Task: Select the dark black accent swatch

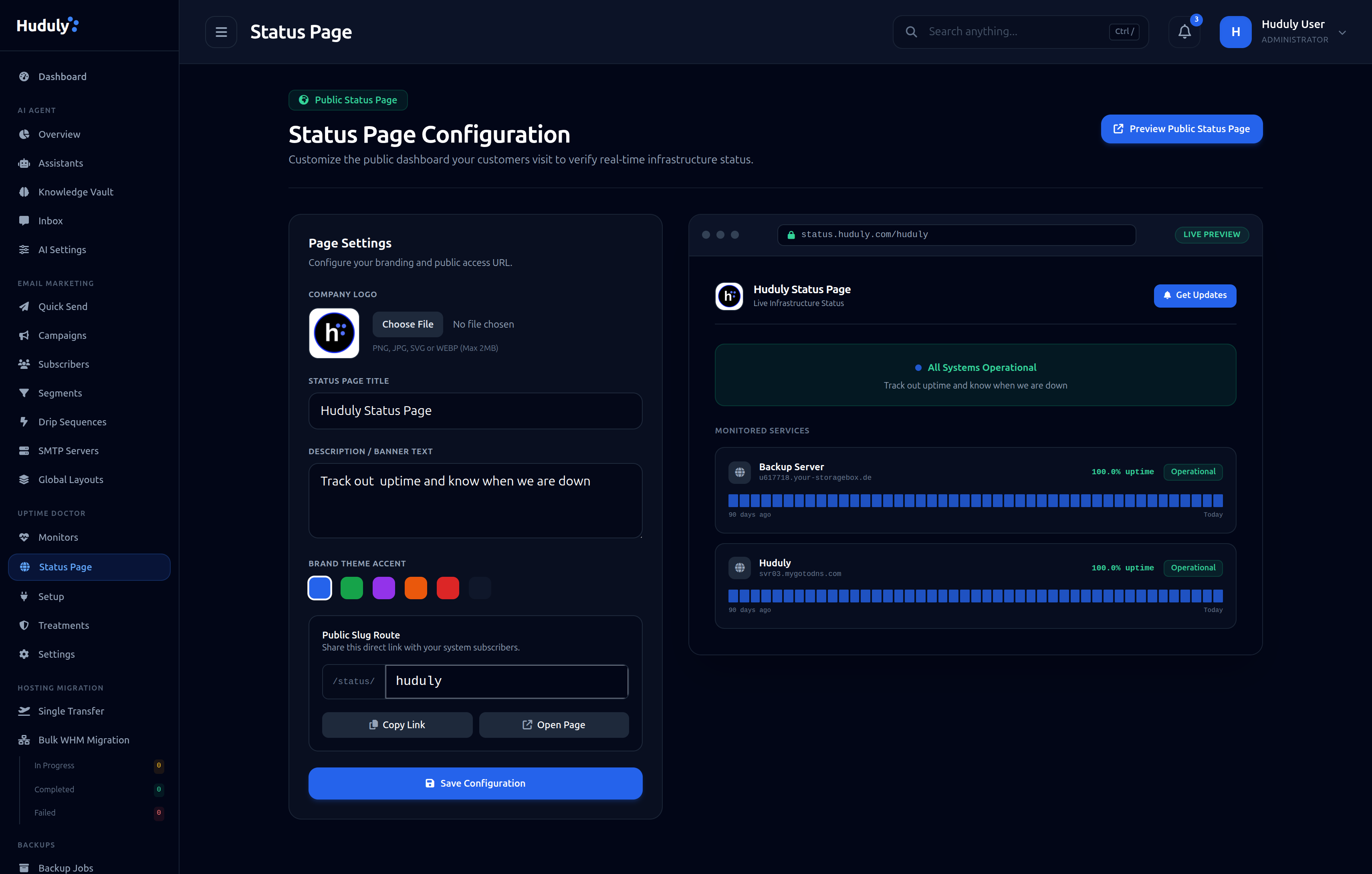Action: (480, 588)
